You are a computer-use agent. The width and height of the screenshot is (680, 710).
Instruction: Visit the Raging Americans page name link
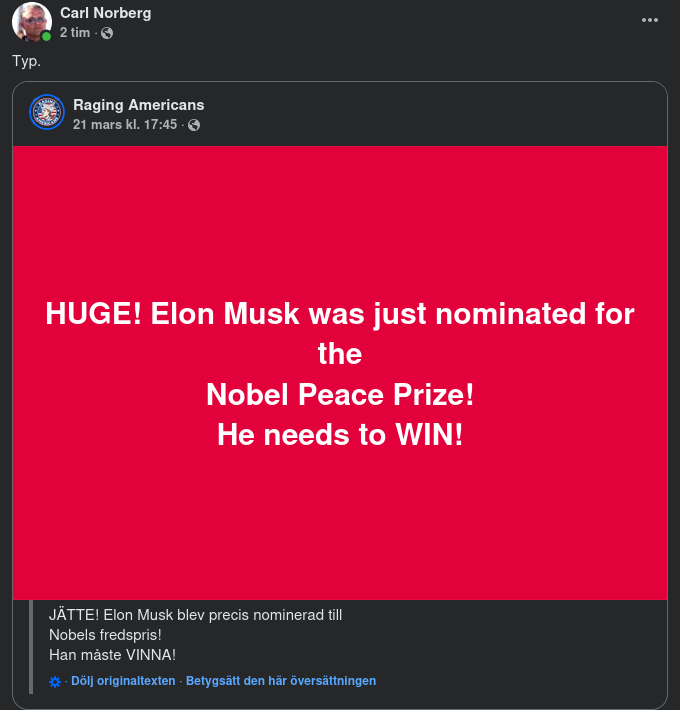click(138, 104)
